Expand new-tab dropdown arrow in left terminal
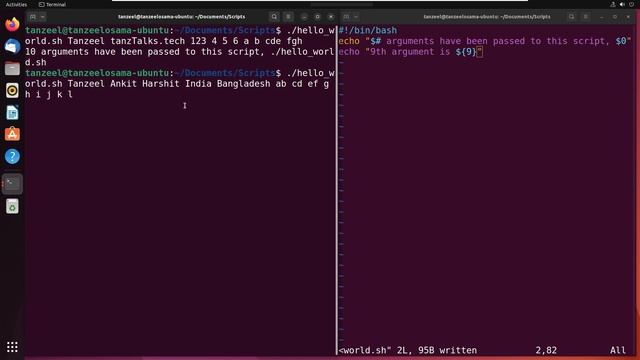The width and height of the screenshot is (640, 360). 42,17
